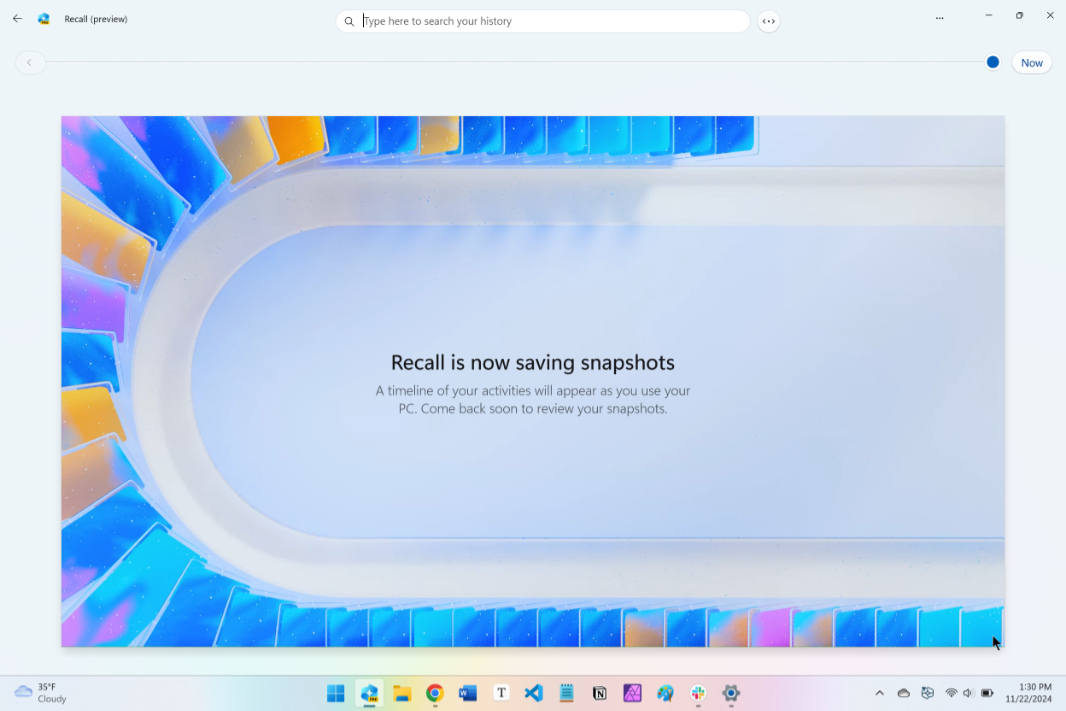Open the Recall app search magnifier icon

tap(348, 21)
